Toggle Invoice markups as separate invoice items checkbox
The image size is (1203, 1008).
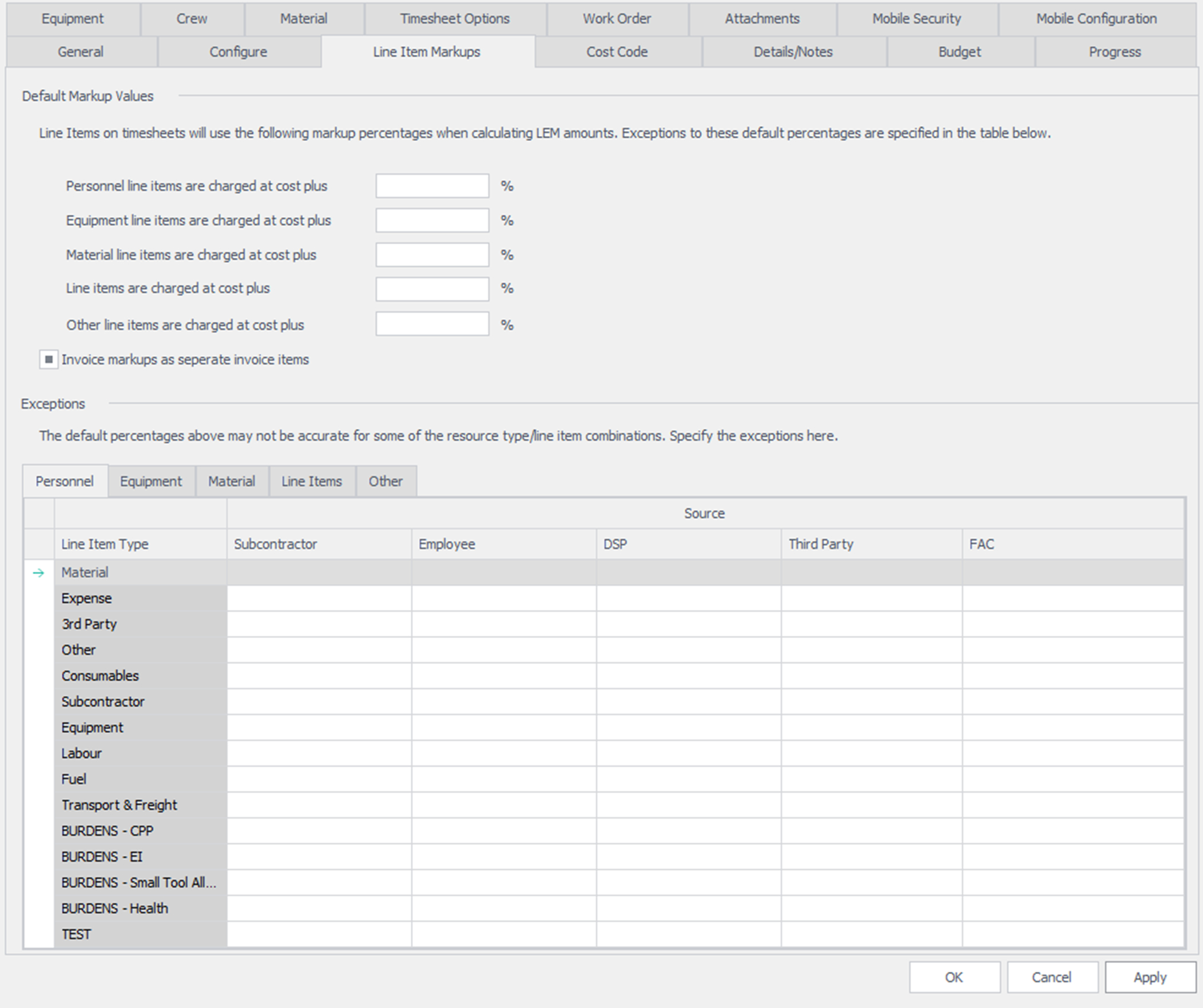49,359
